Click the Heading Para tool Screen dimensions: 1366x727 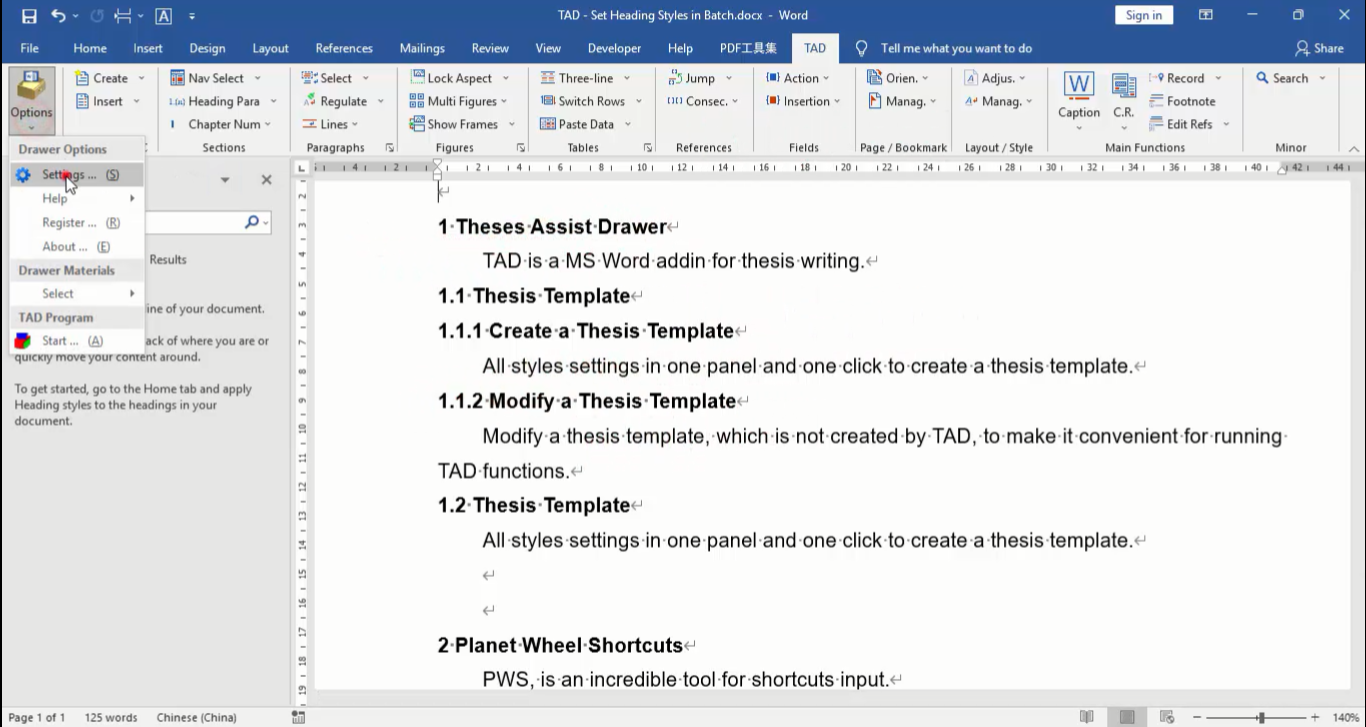[x=214, y=101]
